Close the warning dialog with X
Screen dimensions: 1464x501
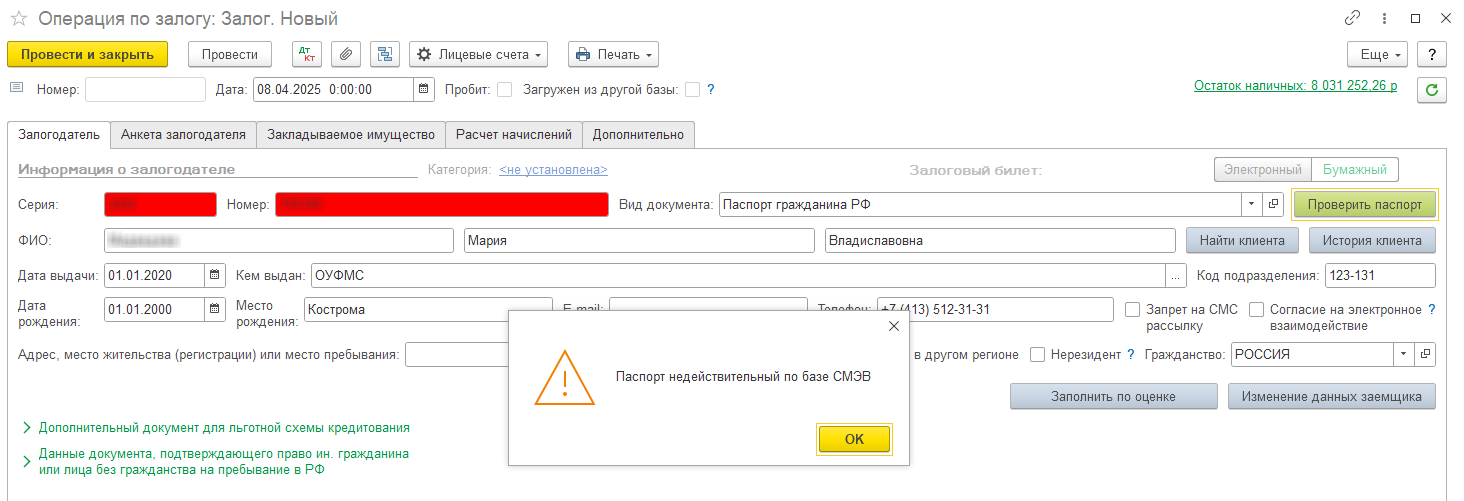click(893, 326)
